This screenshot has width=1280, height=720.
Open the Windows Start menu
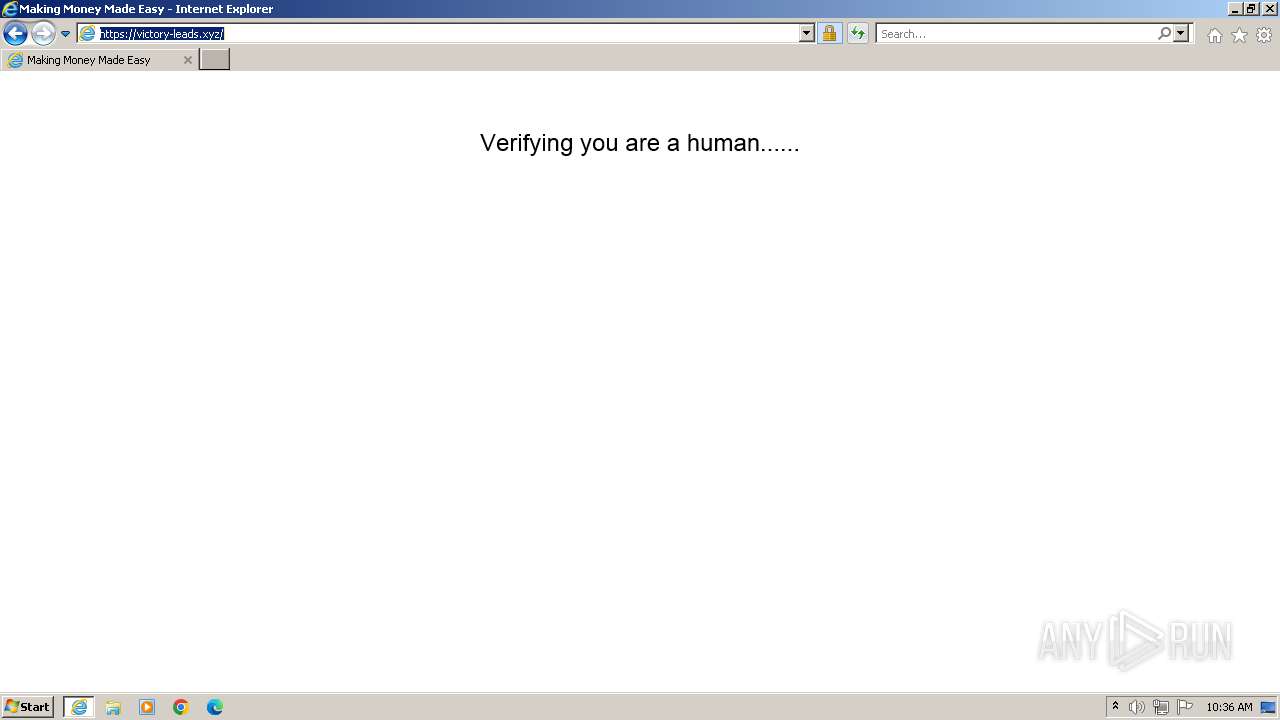click(x=28, y=707)
